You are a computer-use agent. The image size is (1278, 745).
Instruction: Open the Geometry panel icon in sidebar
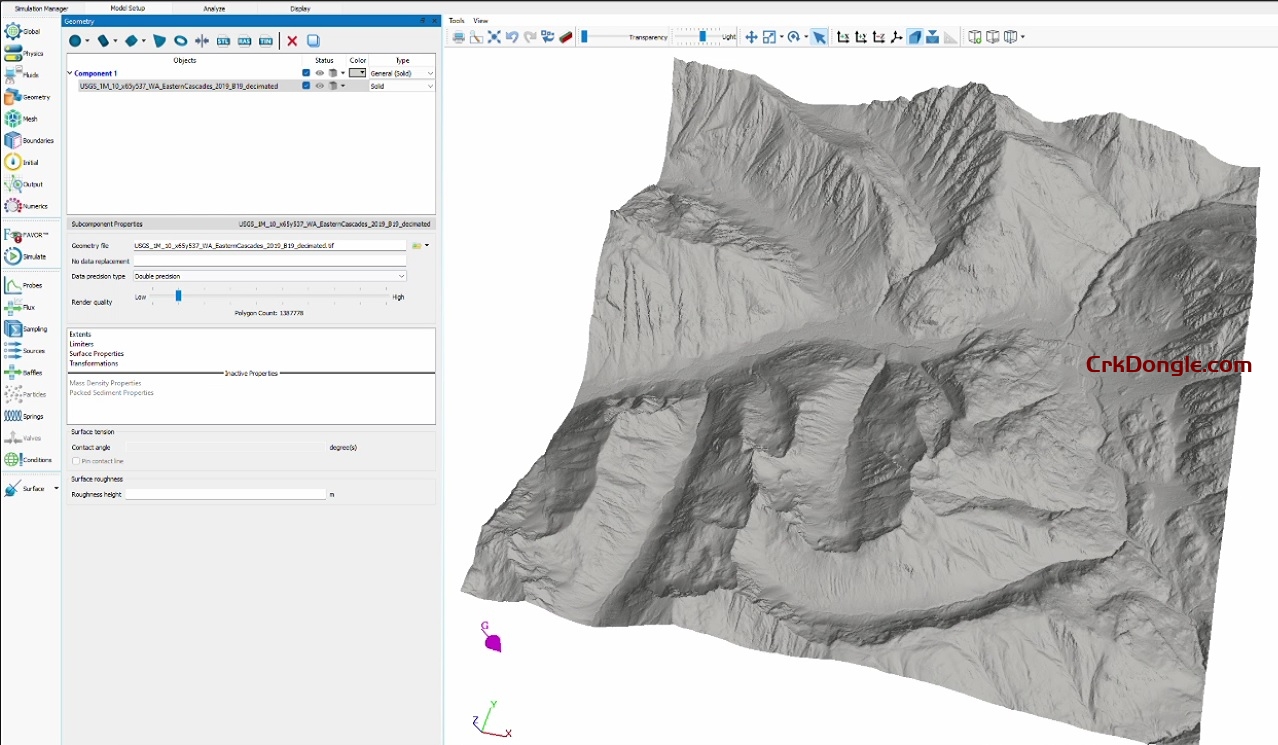[x=15, y=96]
